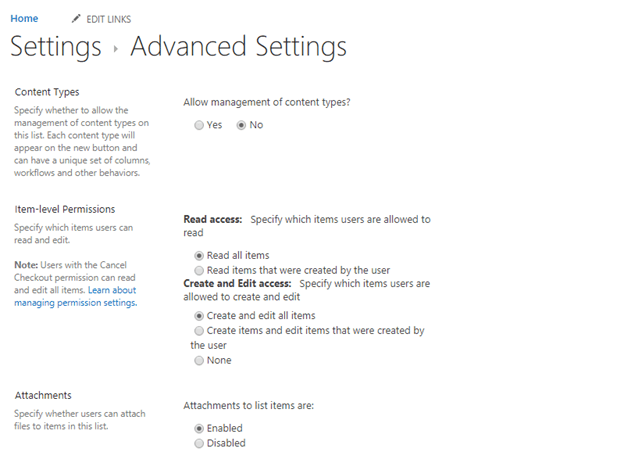624x452 pixels.
Task: Choose Read items created by the user
Action: (199, 271)
